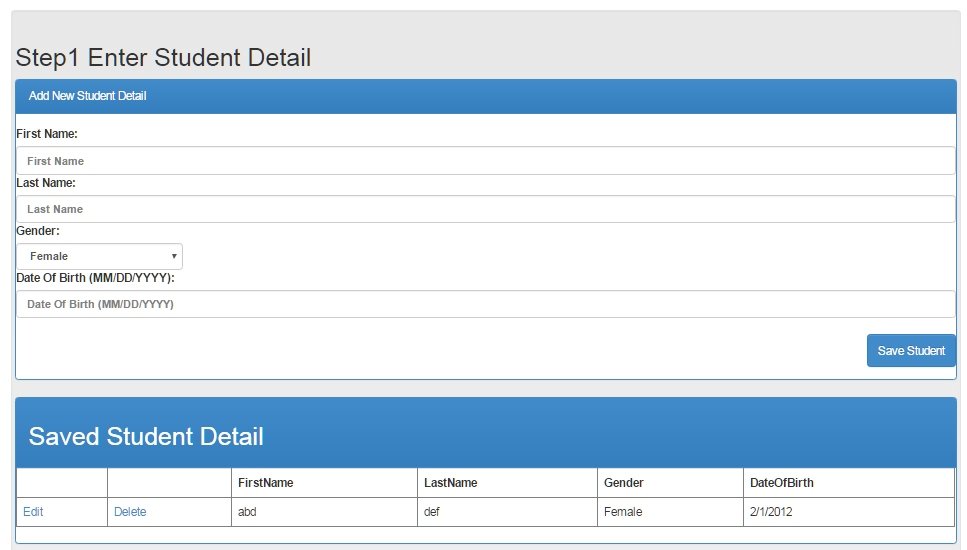Click the 'First Name:' label
Screen dimensions: 967x550
point(47,134)
